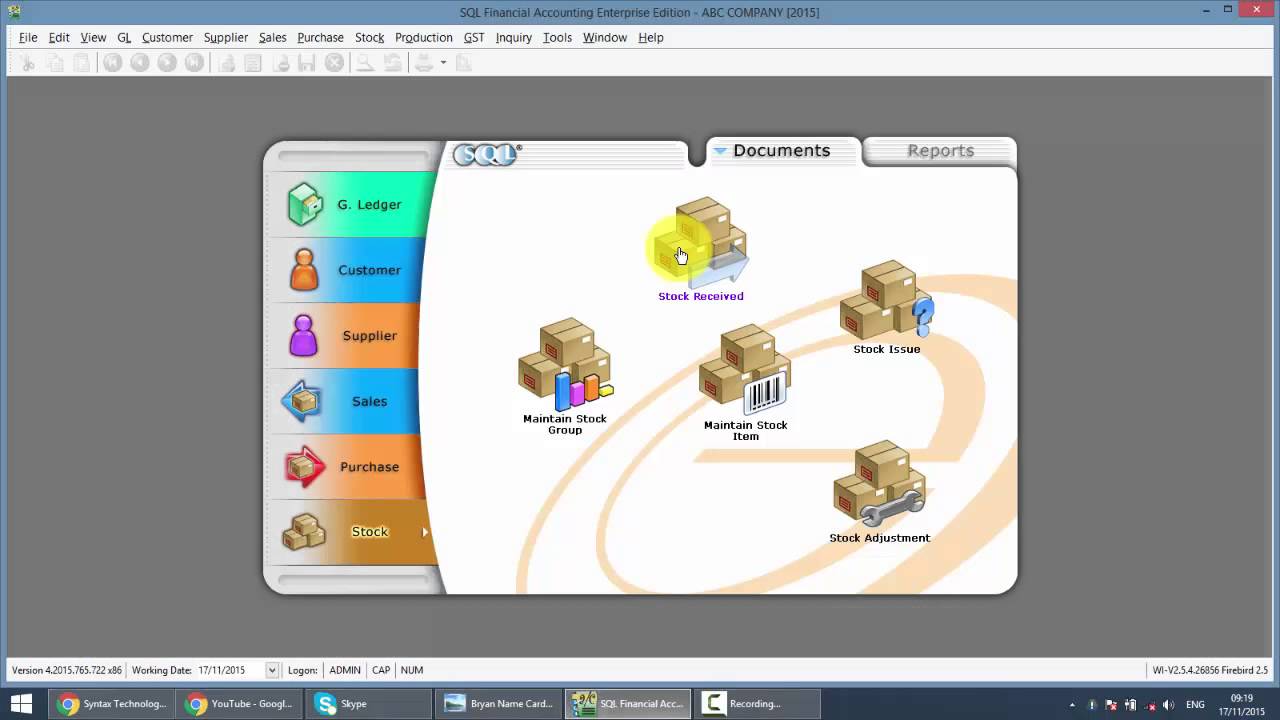Click the version text in status bar

(x=67, y=670)
